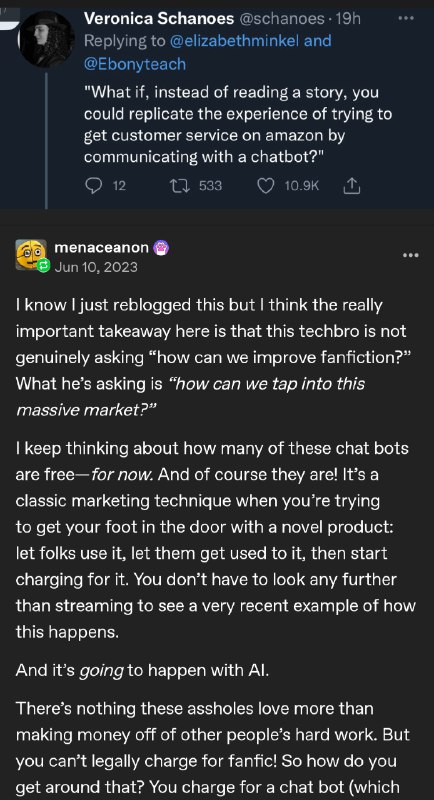
Task: Click the @schanoes handle
Action: (x=281, y=19)
